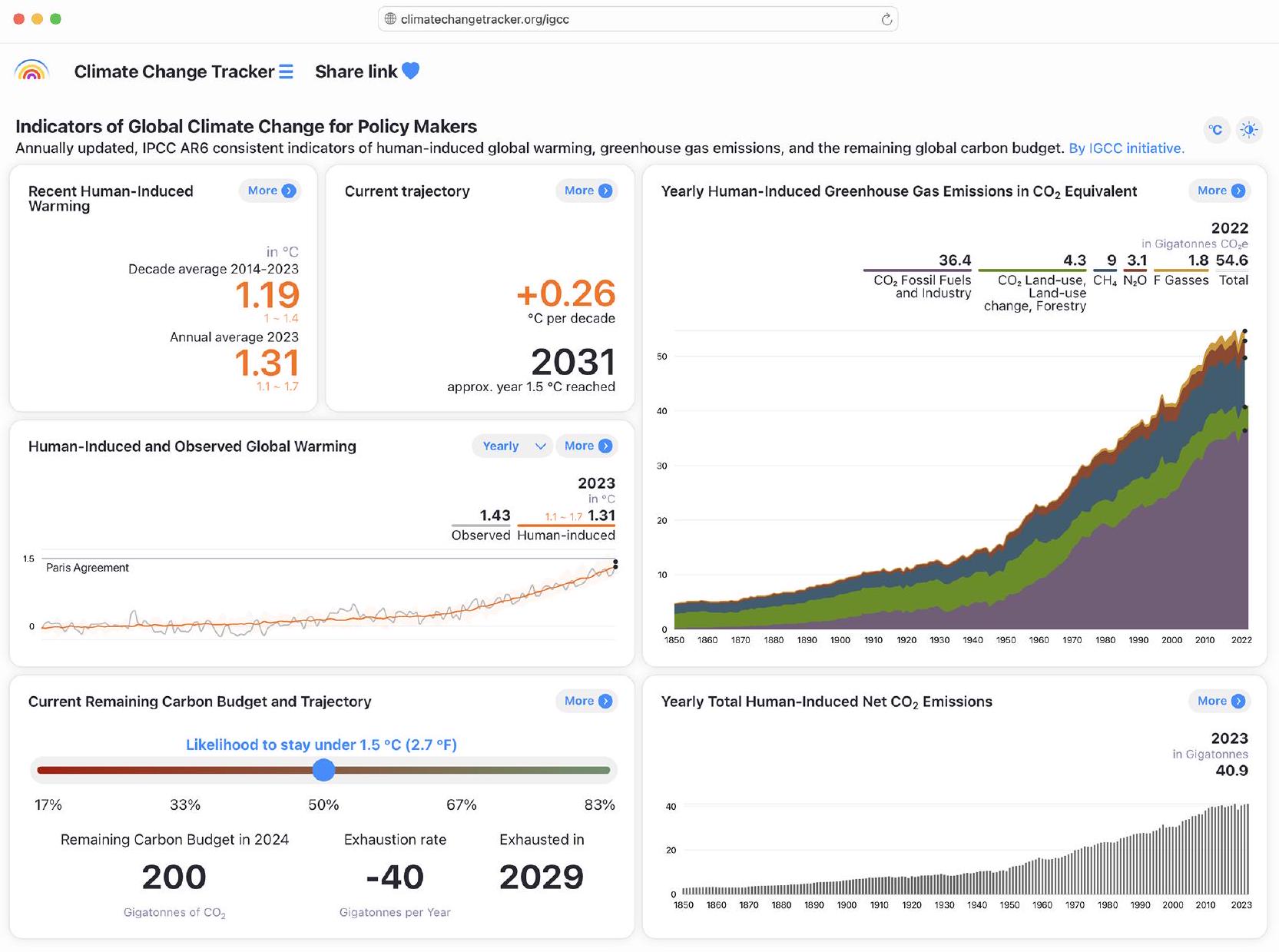Expand the Yearly dropdown in warming chart

coord(512,446)
